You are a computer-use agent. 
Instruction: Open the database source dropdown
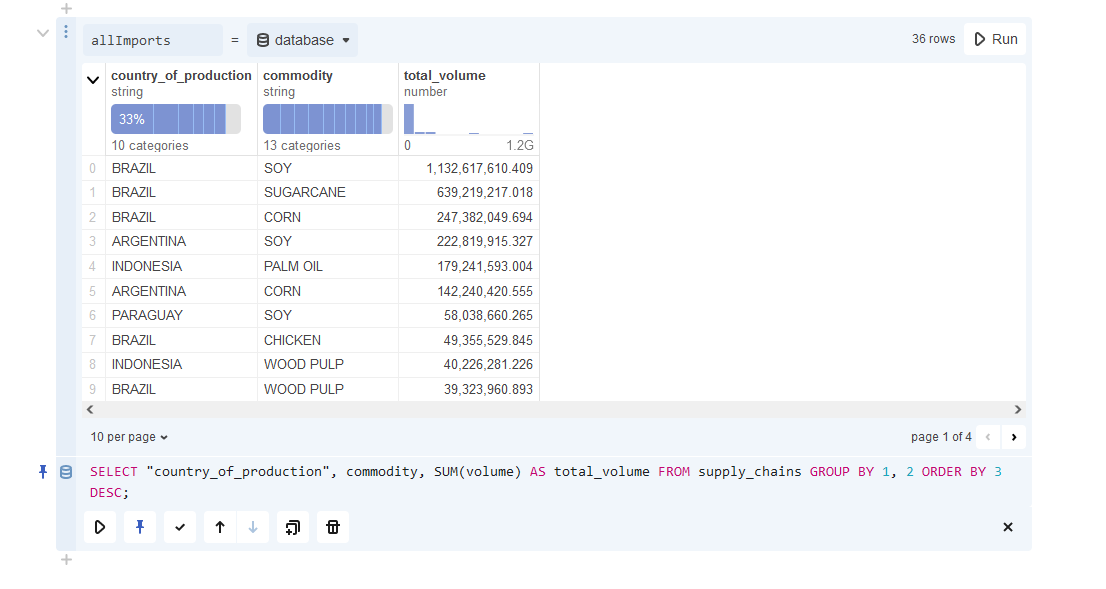(x=303, y=40)
